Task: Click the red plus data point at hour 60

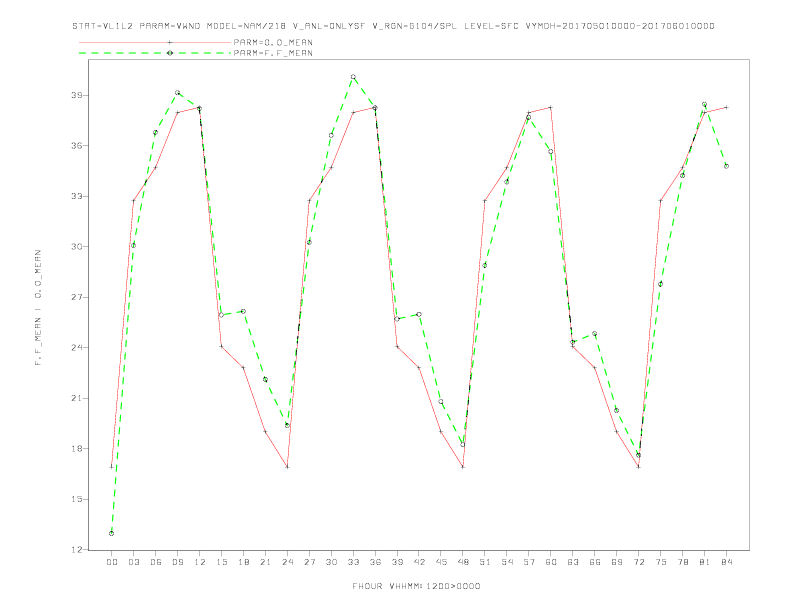Action: click(551, 107)
